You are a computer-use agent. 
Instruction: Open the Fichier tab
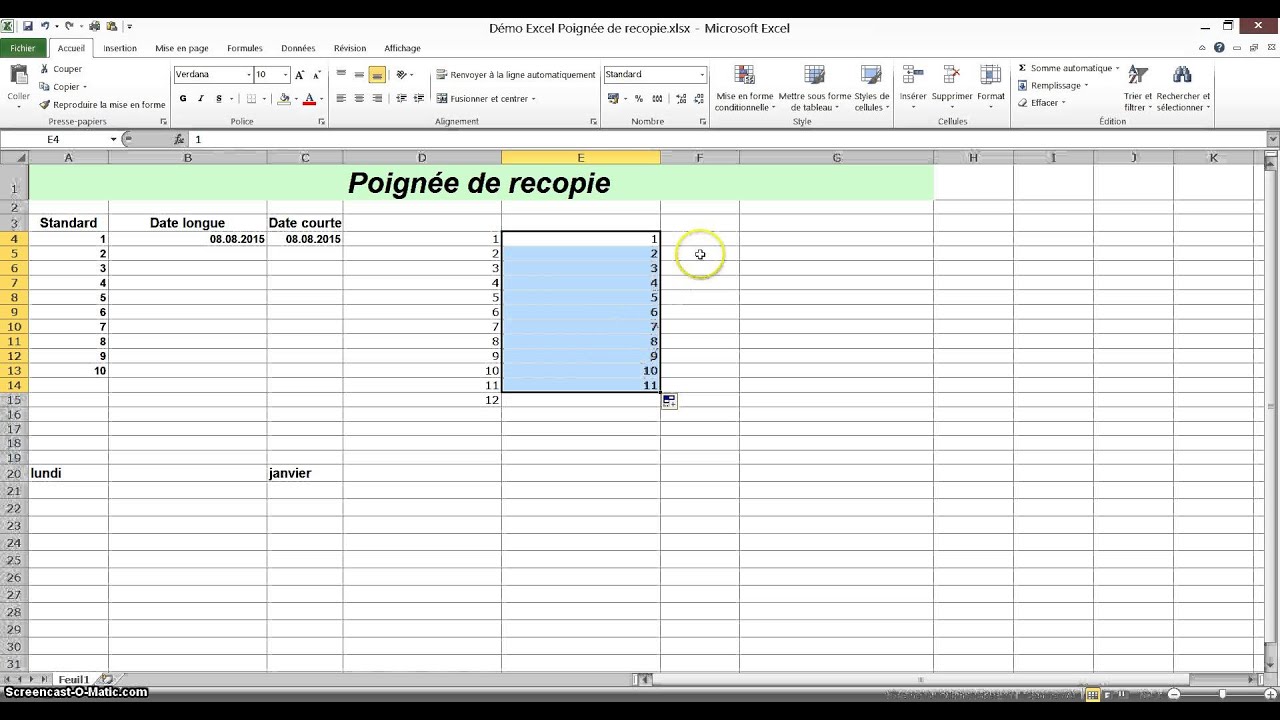(23, 48)
